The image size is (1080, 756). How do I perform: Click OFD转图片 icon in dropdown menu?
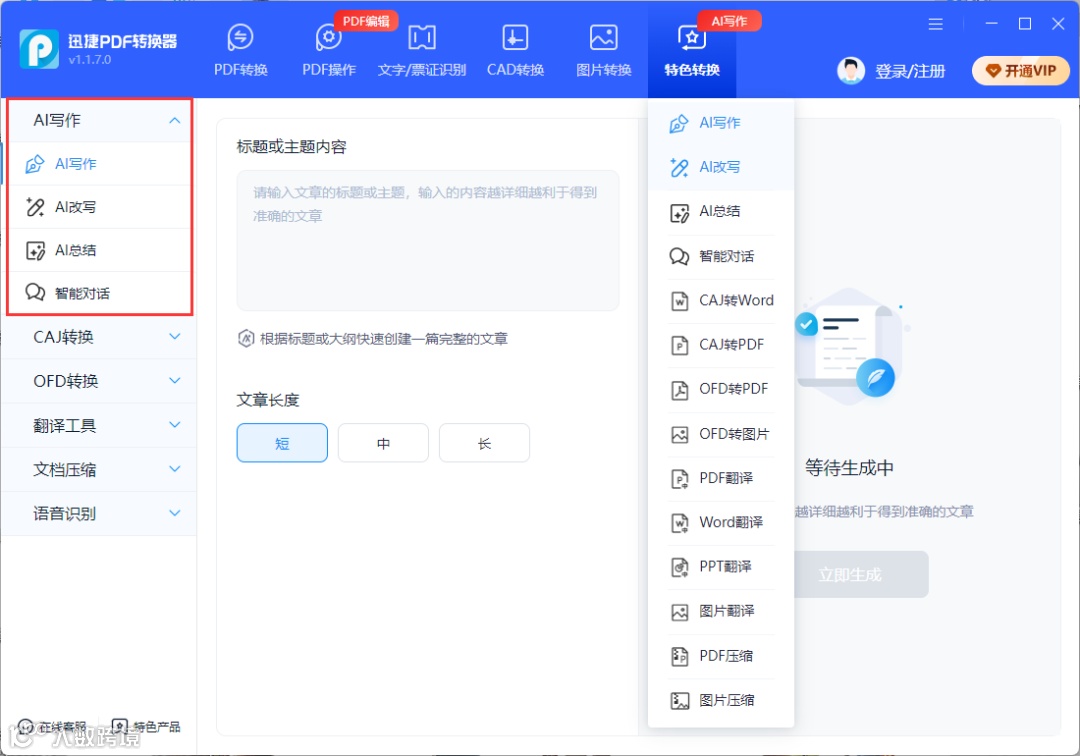(679, 434)
